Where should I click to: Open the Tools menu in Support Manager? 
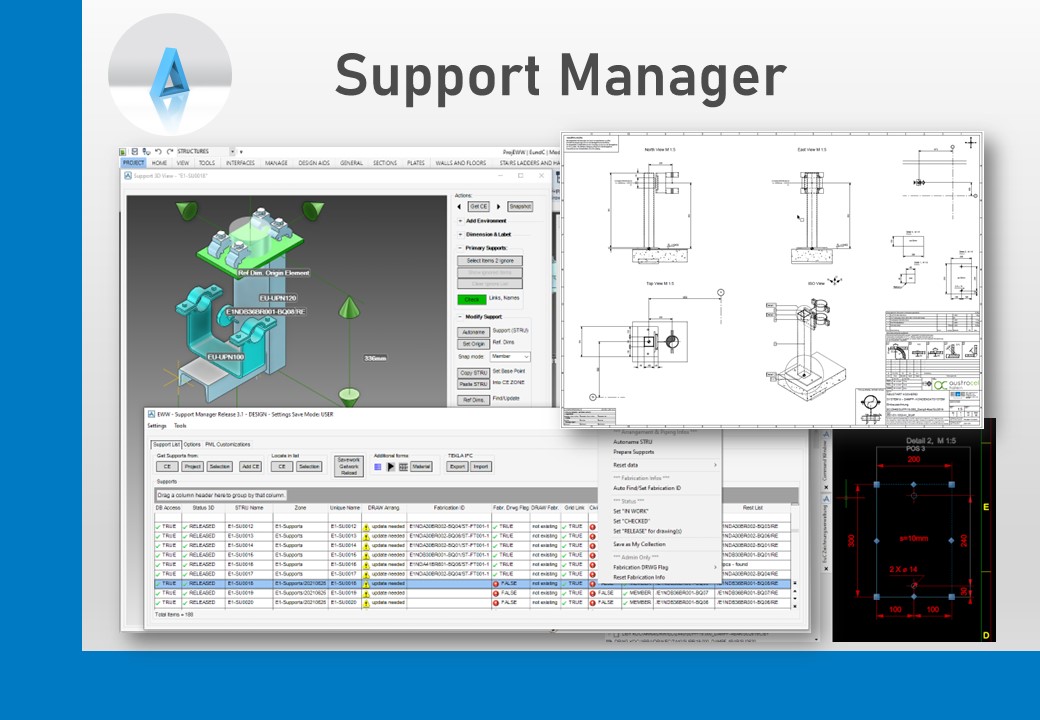180,425
